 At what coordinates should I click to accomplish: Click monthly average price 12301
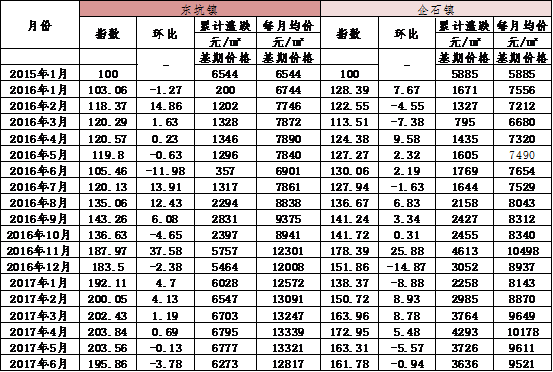[288, 251]
